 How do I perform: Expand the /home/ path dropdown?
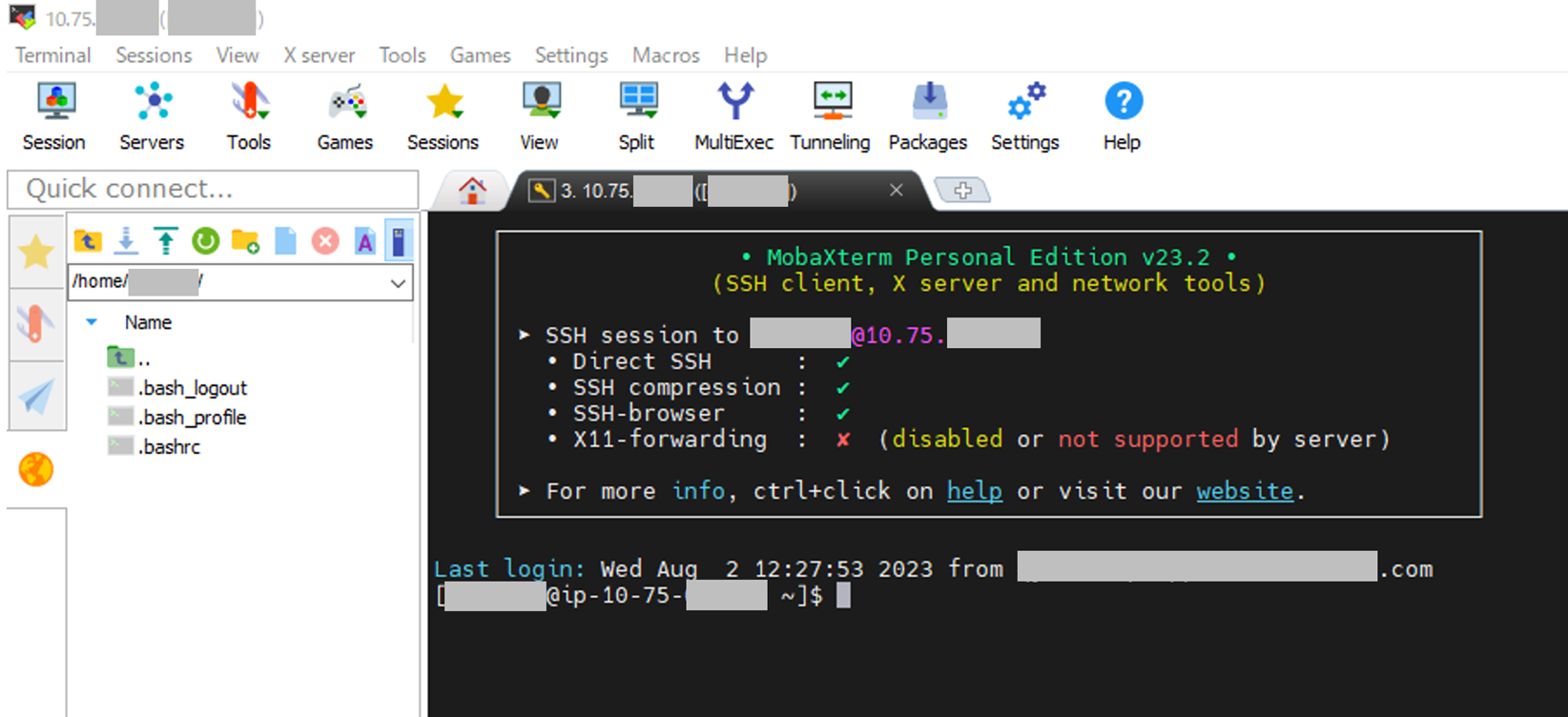(x=399, y=283)
